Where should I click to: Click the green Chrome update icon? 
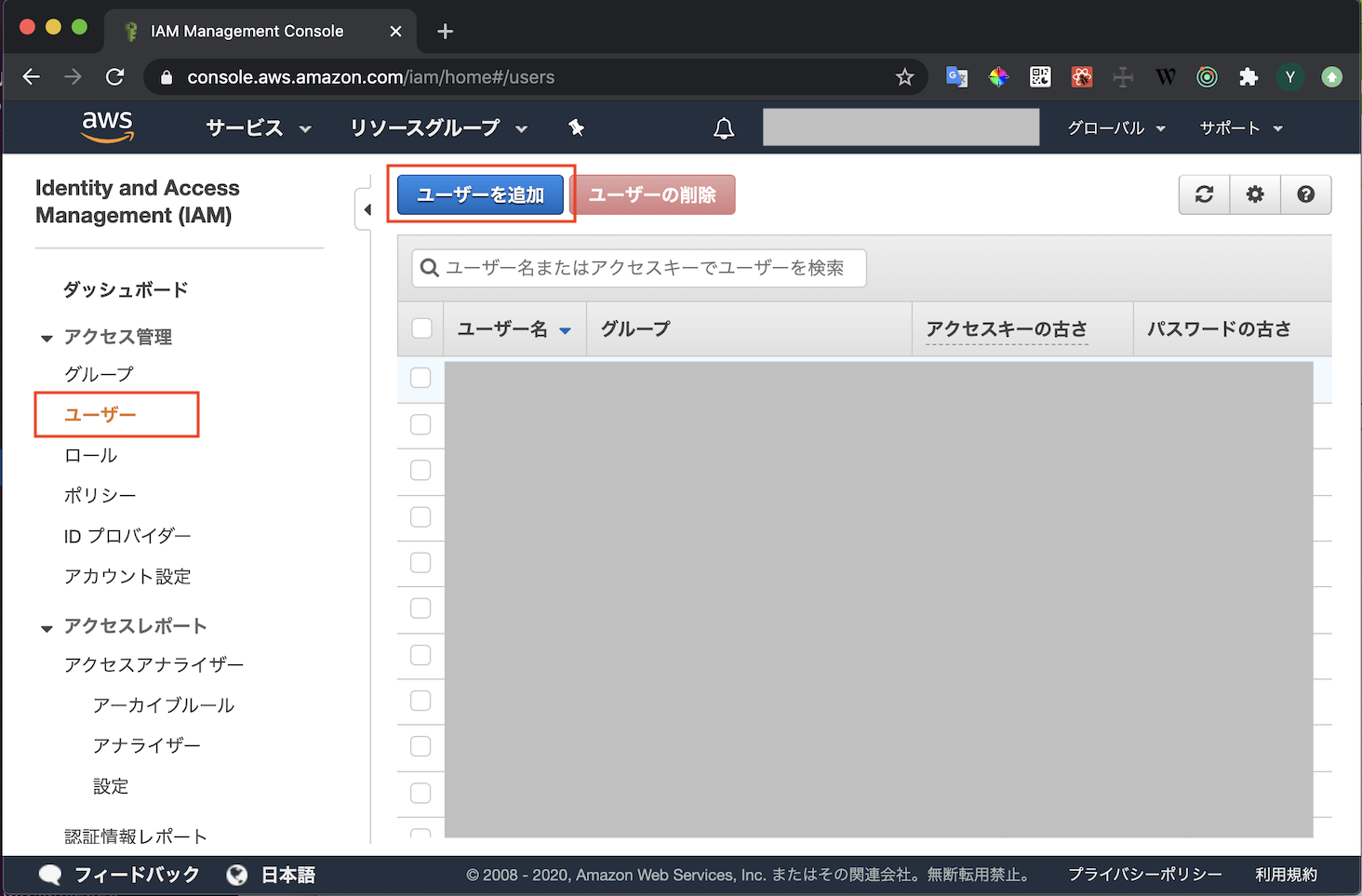click(1332, 77)
